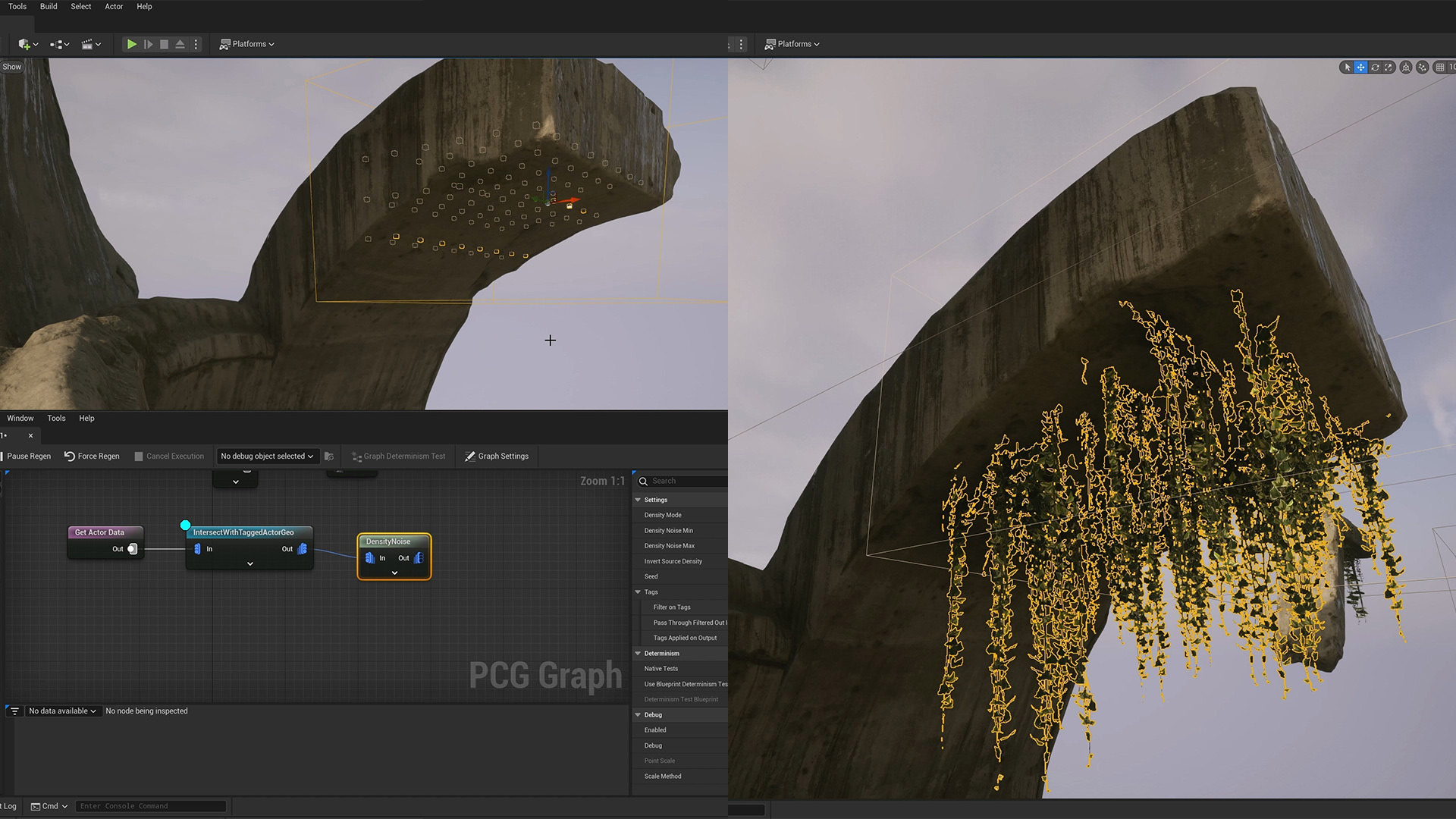The image size is (1456, 819).
Task: Click the viewport Show button
Action: pos(12,67)
